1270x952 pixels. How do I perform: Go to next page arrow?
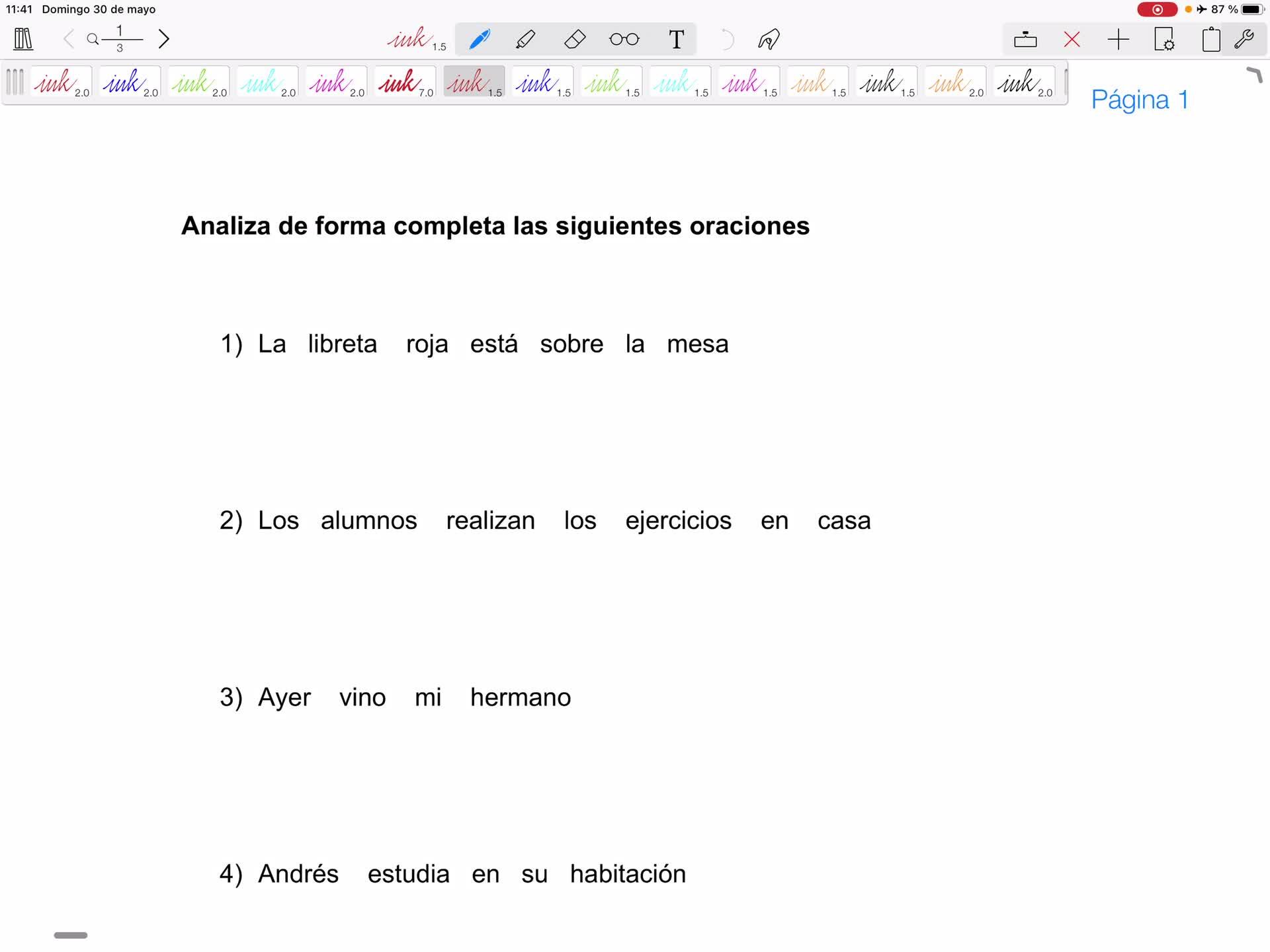tap(164, 39)
